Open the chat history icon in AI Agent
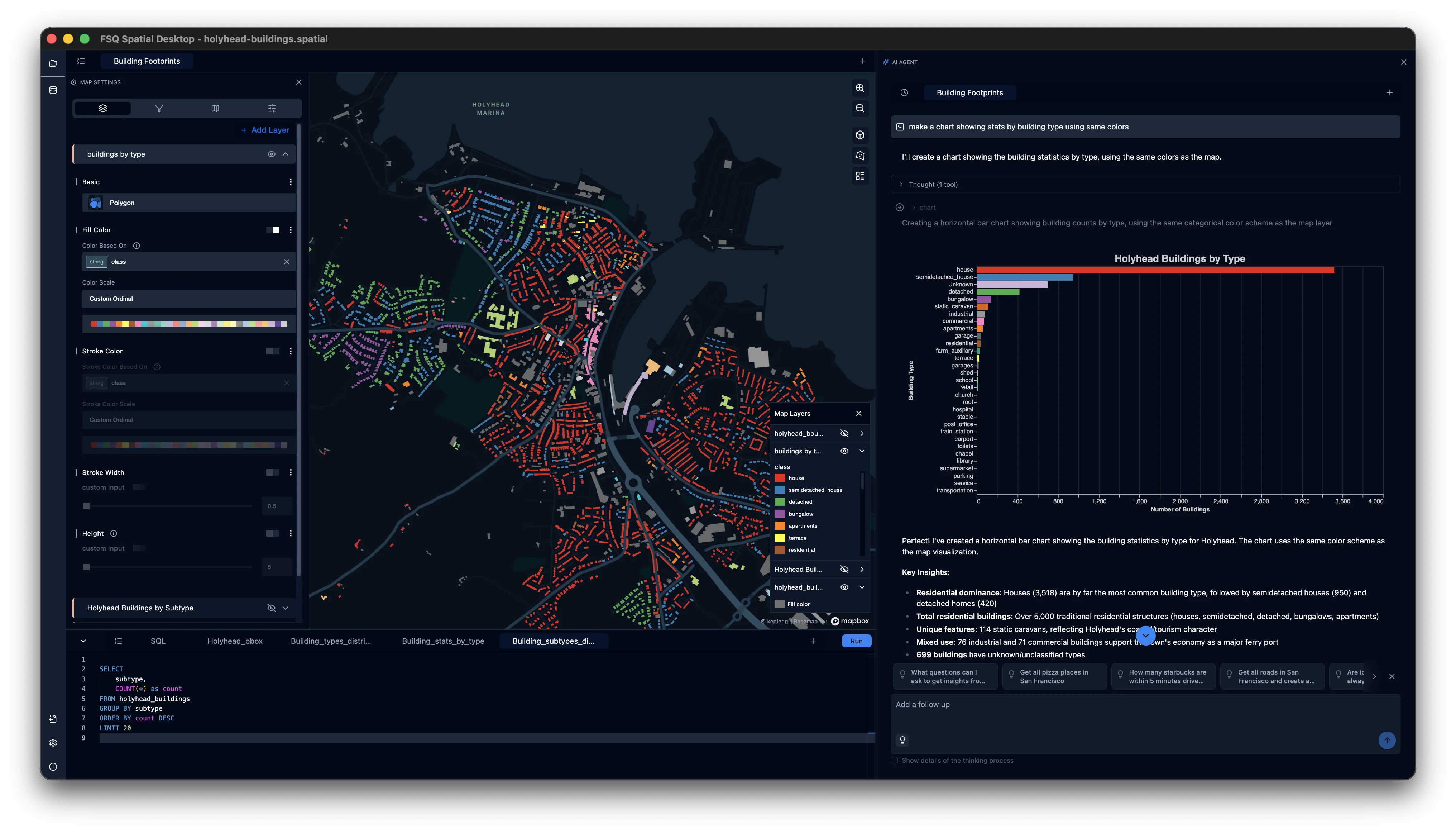 [x=904, y=93]
